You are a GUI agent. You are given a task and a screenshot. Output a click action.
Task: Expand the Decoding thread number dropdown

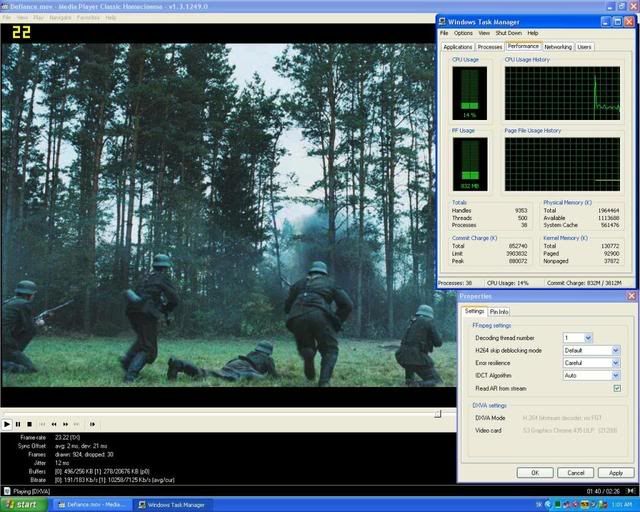tap(588, 338)
